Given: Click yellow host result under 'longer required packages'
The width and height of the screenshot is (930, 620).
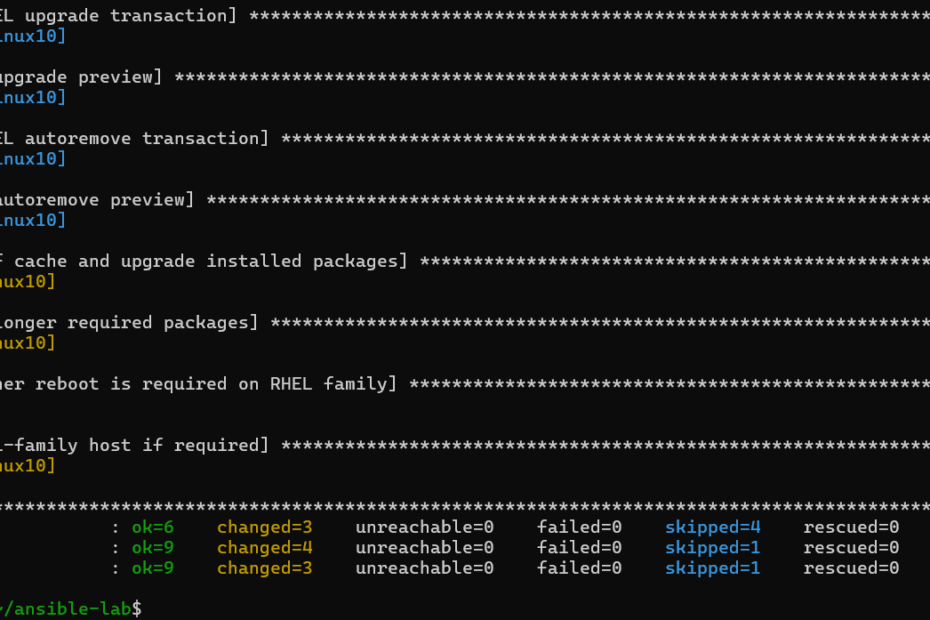Looking at the screenshot, I should [x=28, y=343].
